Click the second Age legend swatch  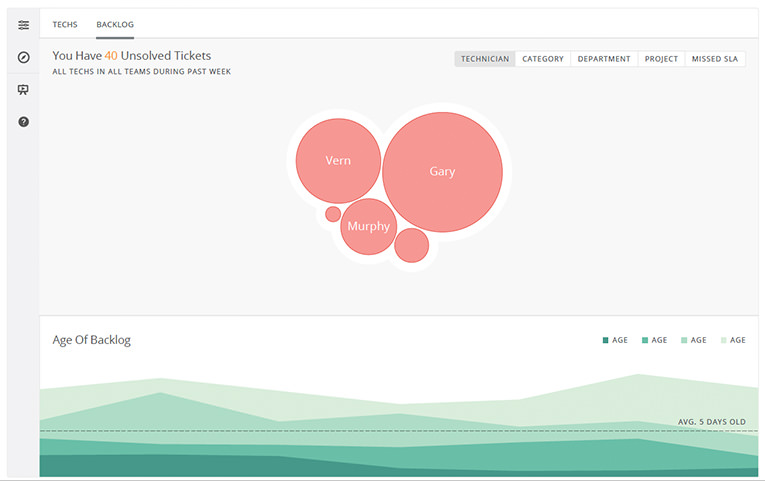(x=645, y=340)
